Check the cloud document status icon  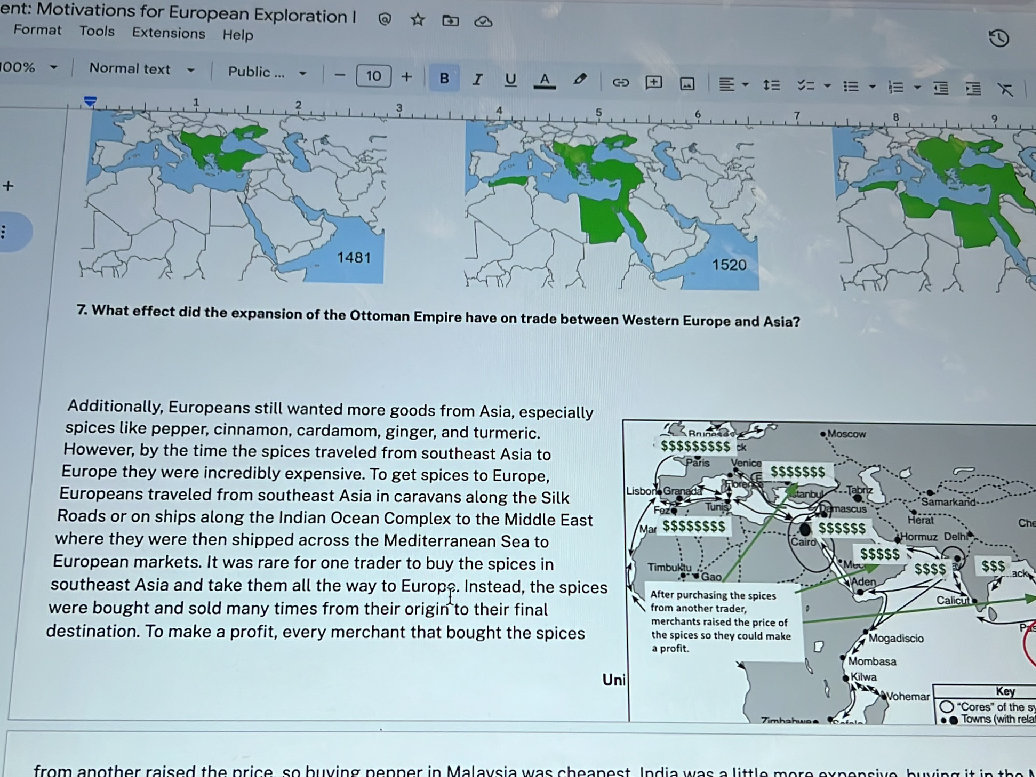pos(484,21)
